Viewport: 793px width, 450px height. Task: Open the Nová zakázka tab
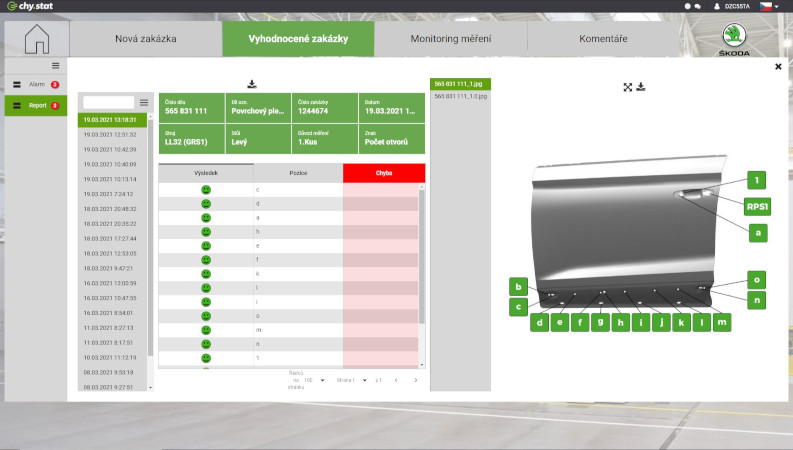pyautogui.click(x=146, y=39)
